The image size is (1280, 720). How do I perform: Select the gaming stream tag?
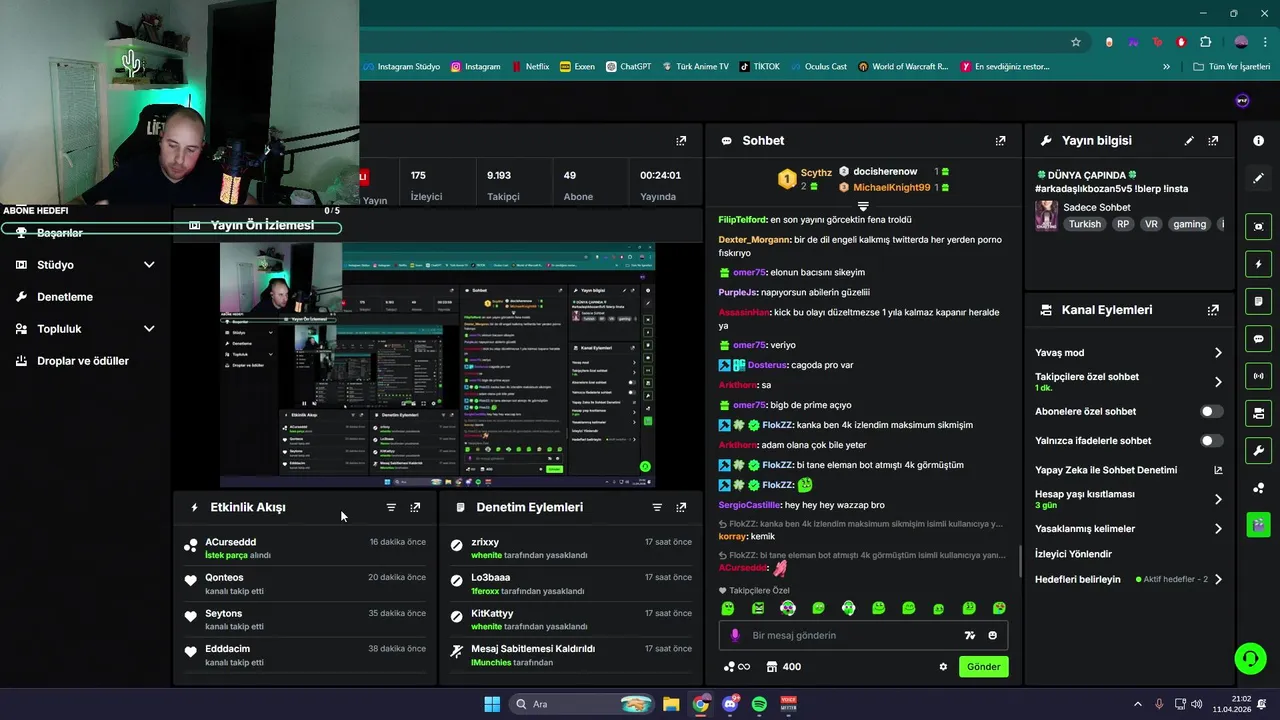click(x=1189, y=224)
